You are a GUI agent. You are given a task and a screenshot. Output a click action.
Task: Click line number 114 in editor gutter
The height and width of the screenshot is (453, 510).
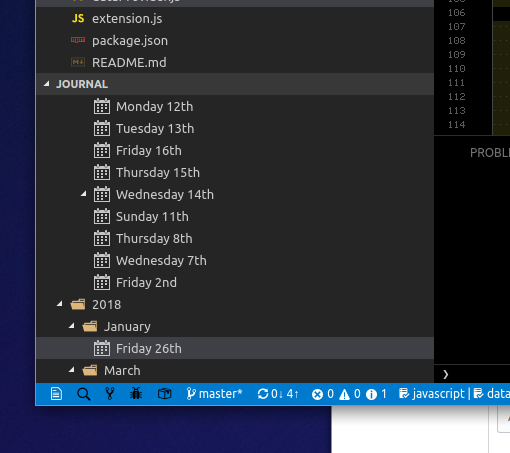[456, 125]
